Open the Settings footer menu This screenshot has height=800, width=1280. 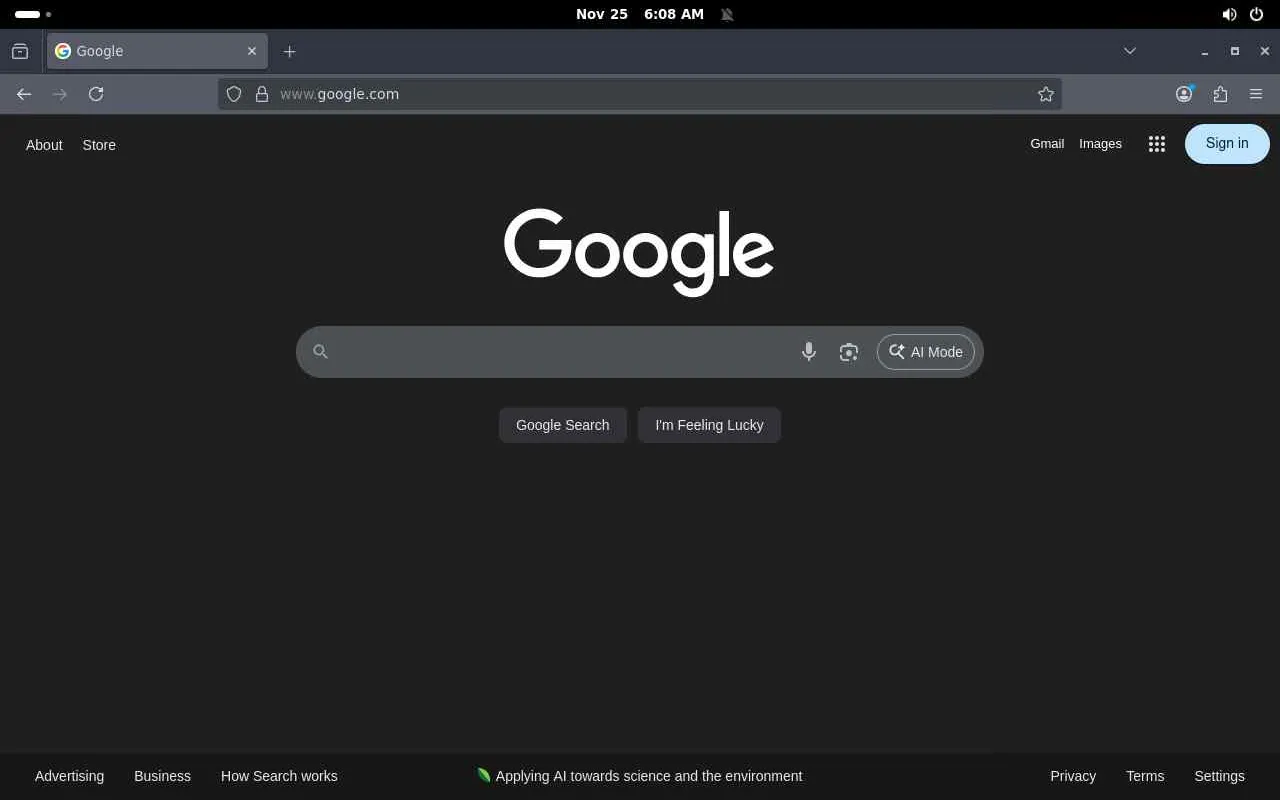tap(1219, 776)
